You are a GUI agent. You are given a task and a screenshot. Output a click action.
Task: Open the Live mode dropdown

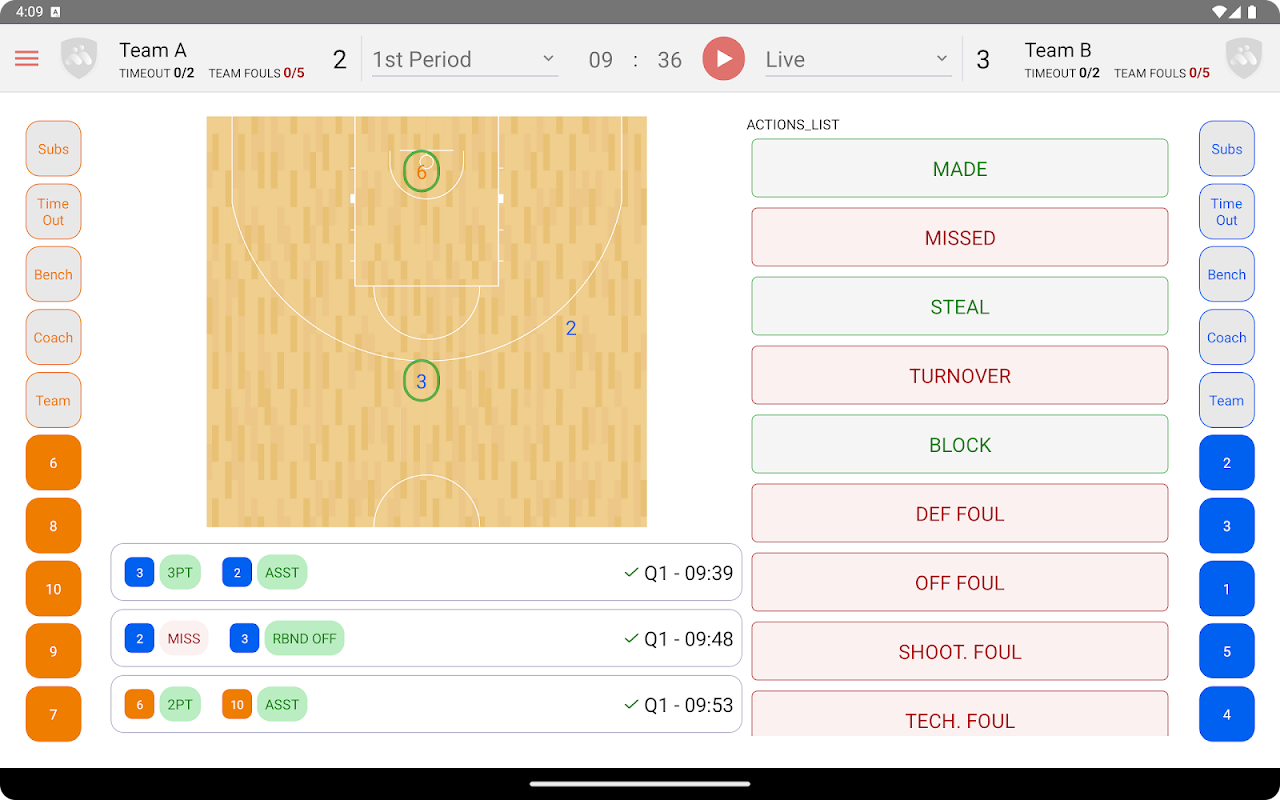pyautogui.click(x=858, y=60)
